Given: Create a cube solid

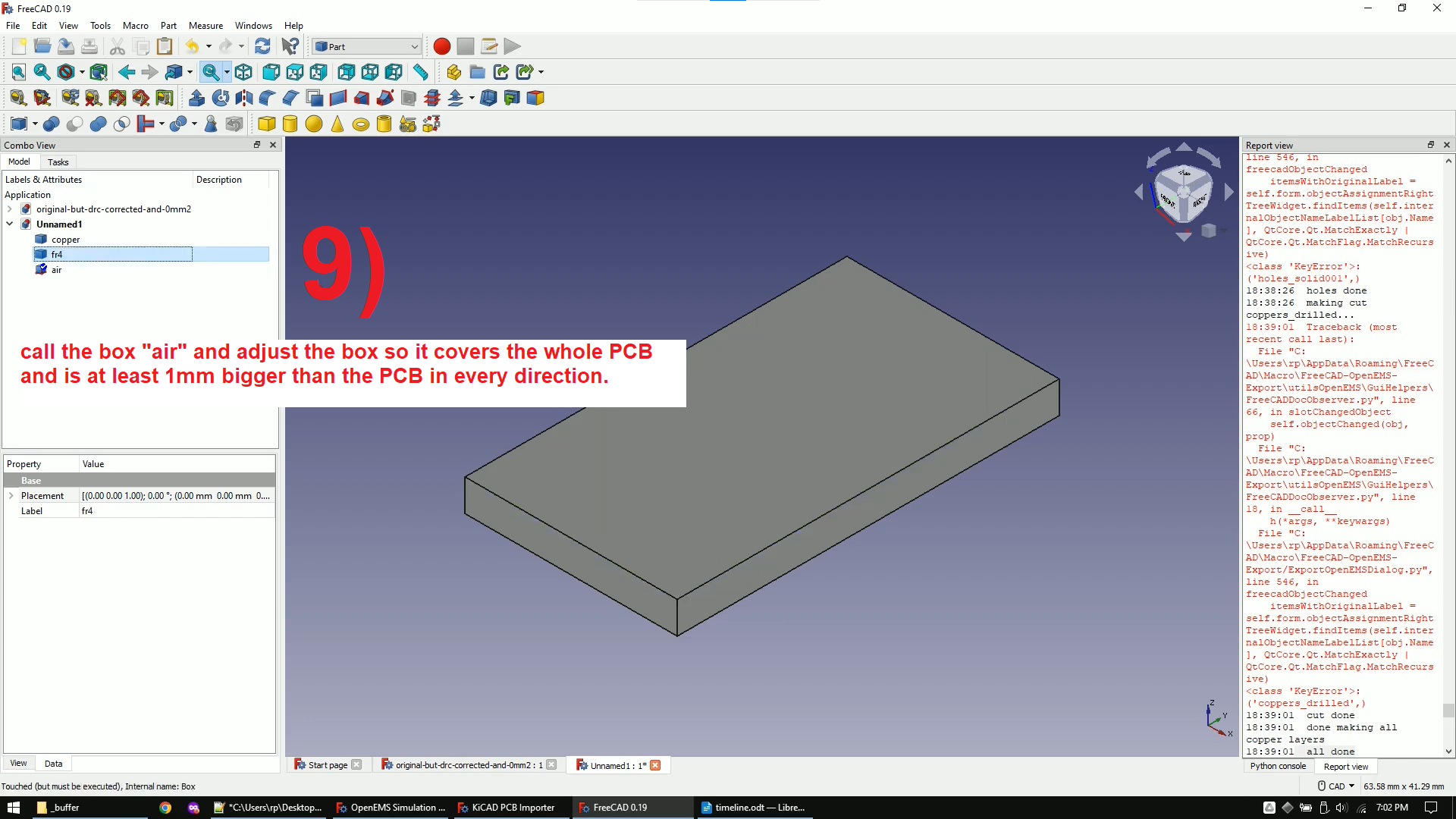Looking at the screenshot, I should (x=266, y=124).
